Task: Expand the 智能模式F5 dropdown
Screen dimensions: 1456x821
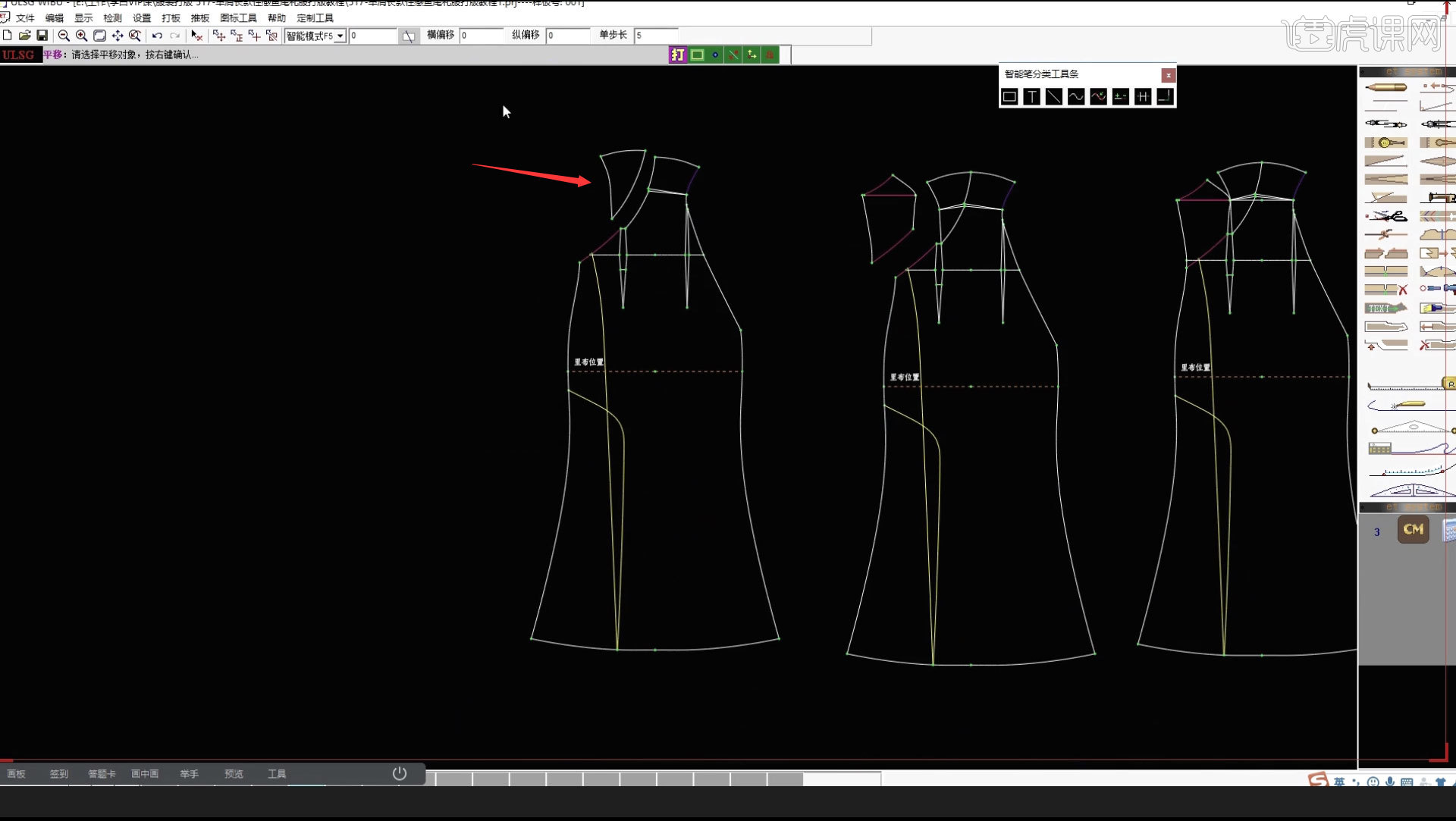Action: click(340, 36)
